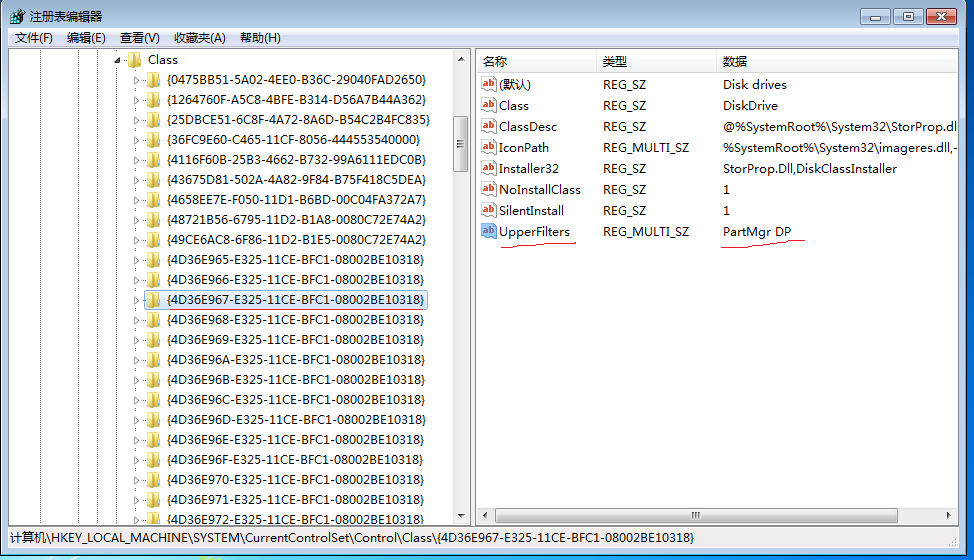Viewport: 974px width, 560px height.
Task: Expand the {4D36E966-E325-11CE-BFC1-08002BE10318} key
Action: 136,280
